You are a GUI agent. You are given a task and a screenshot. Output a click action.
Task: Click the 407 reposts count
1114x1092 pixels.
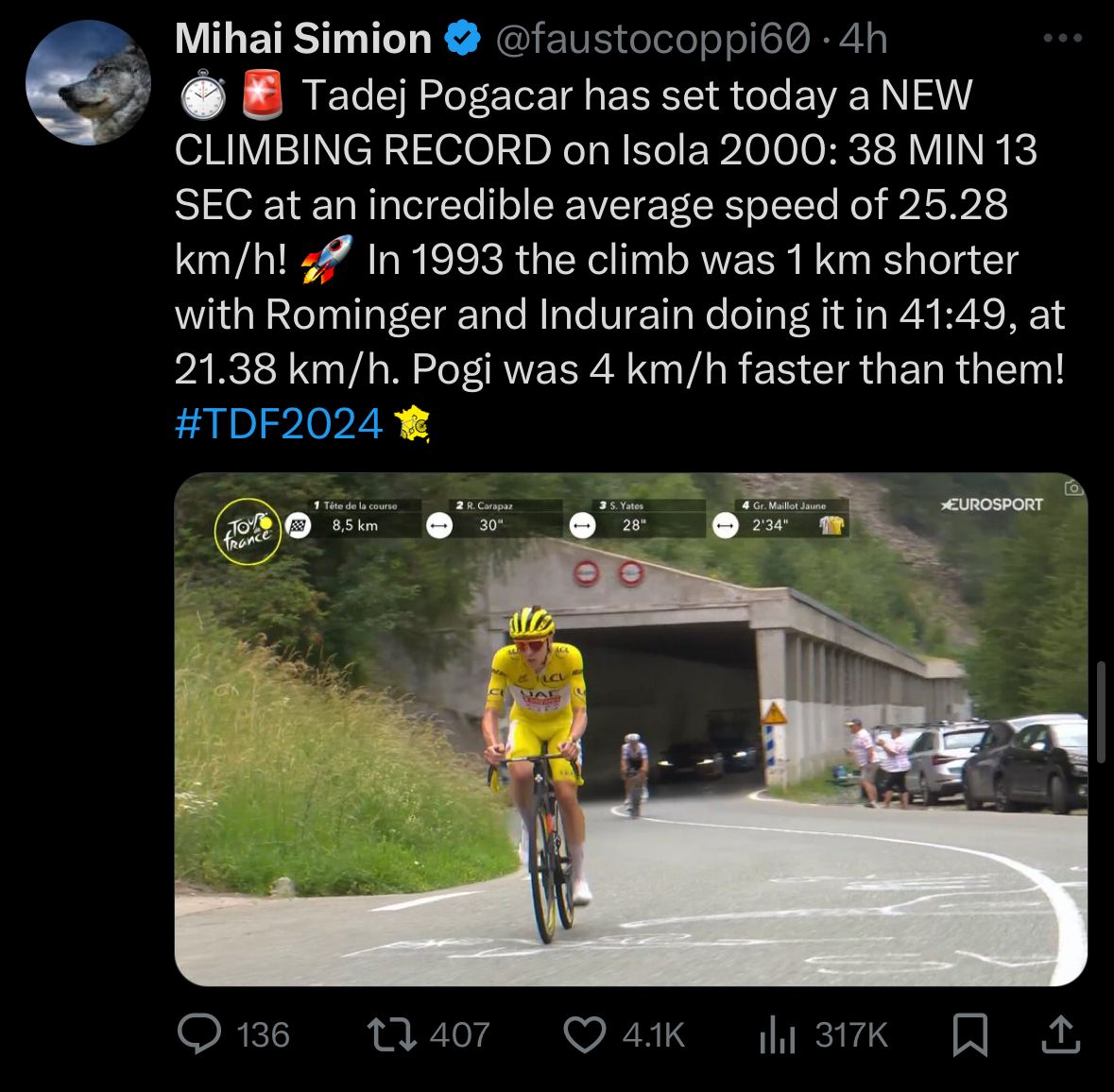point(459,1034)
